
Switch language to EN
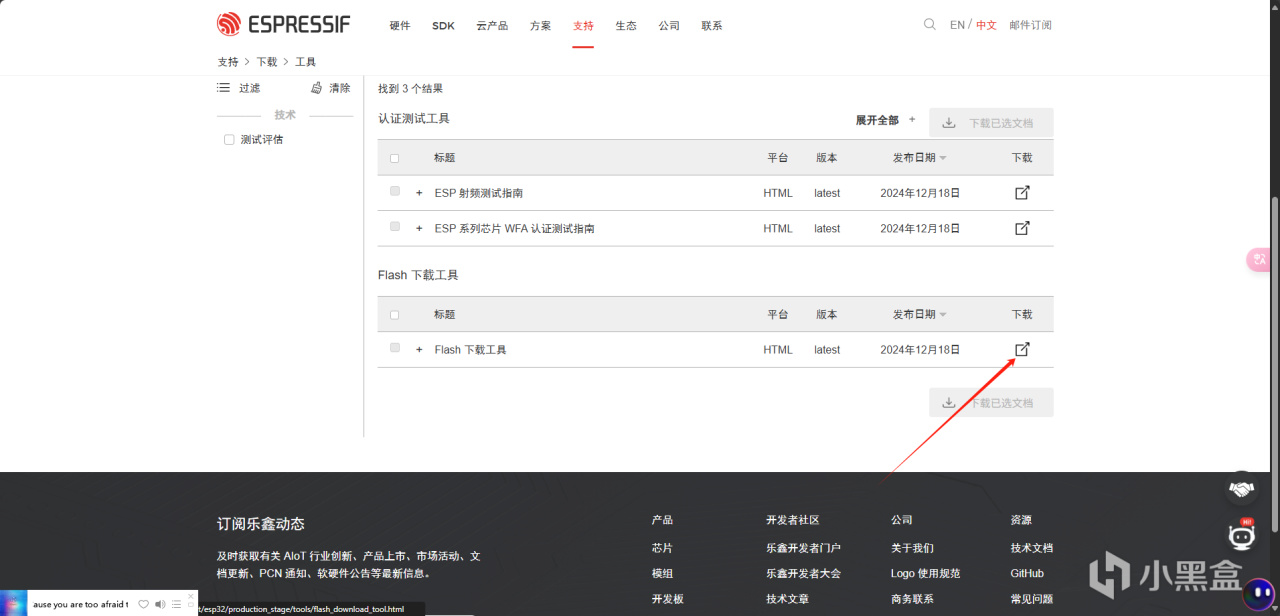tap(957, 25)
